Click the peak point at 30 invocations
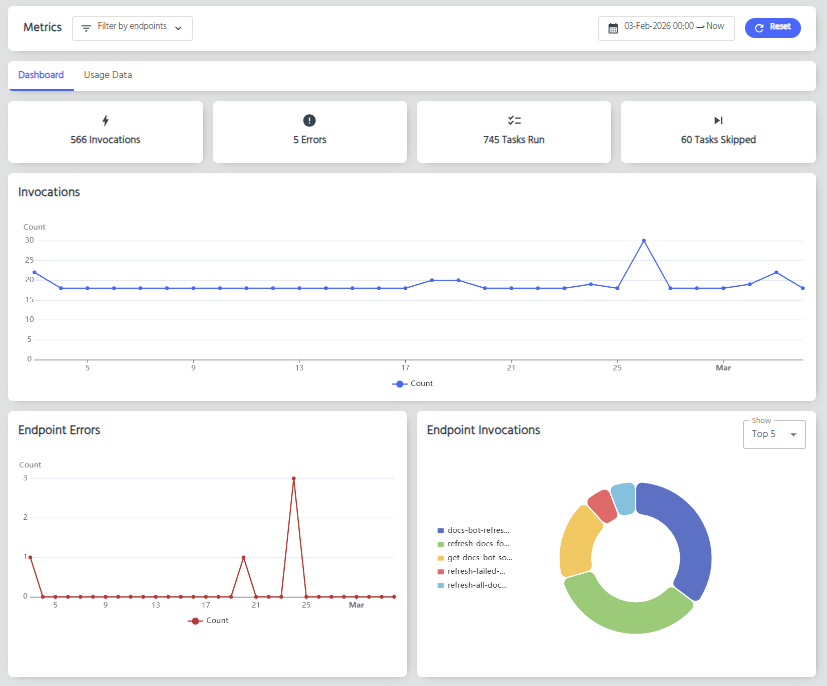827x686 pixels. click(644, 240)
